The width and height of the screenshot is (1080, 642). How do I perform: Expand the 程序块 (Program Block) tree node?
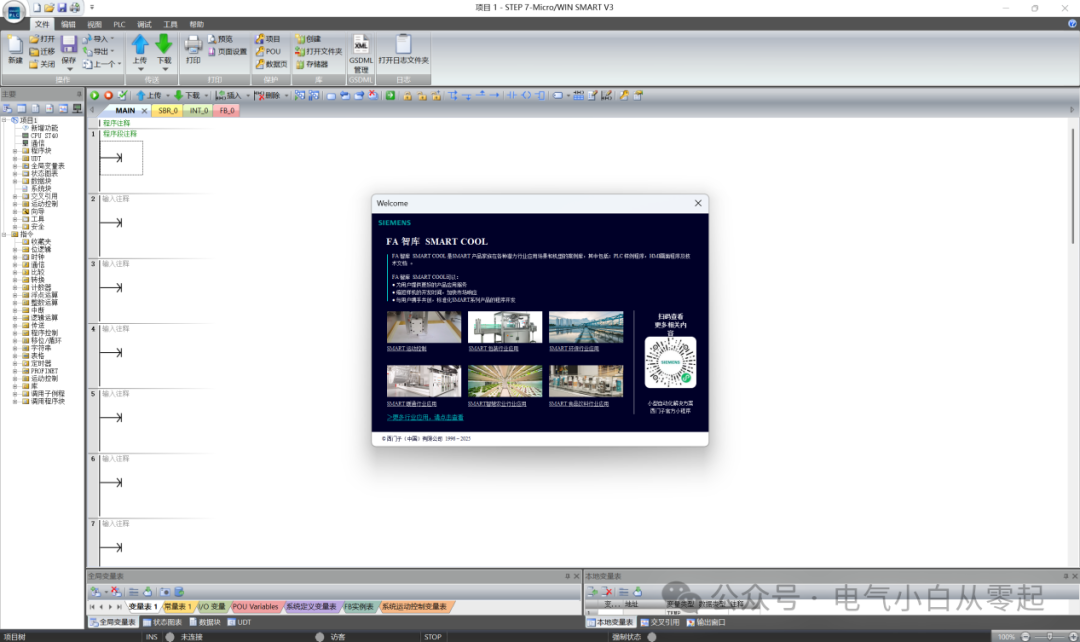14,150
